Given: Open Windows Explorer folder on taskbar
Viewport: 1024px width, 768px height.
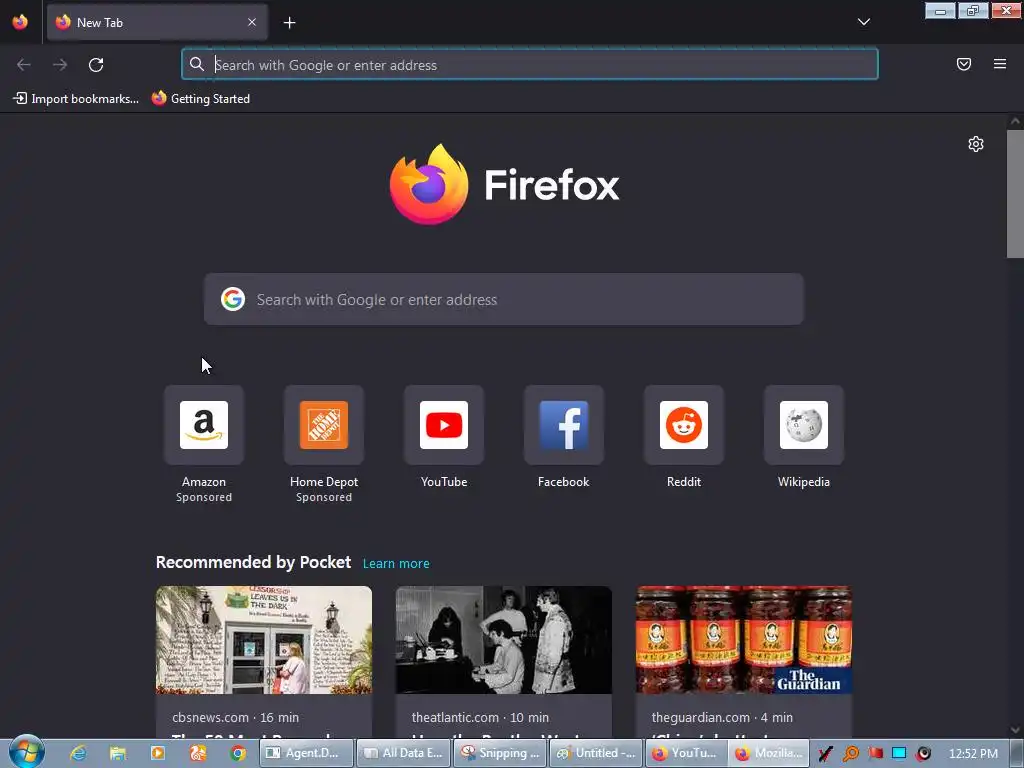Looking at the screenshot, I should pyautogui.click(x=118, y=753).
